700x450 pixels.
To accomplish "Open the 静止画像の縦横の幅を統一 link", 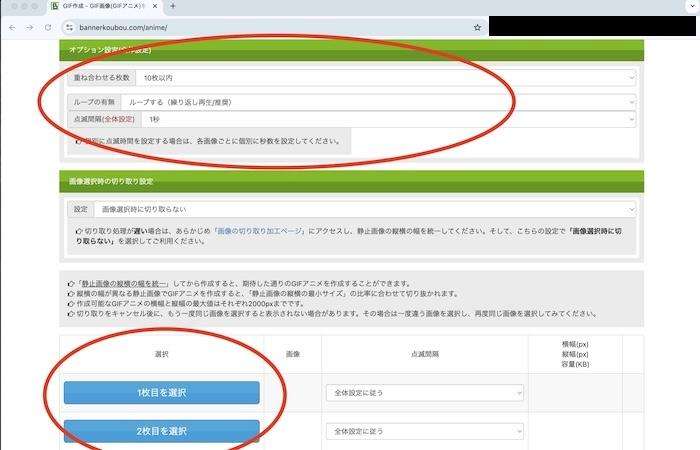I will pyautogui.click(x=123, y=283).
